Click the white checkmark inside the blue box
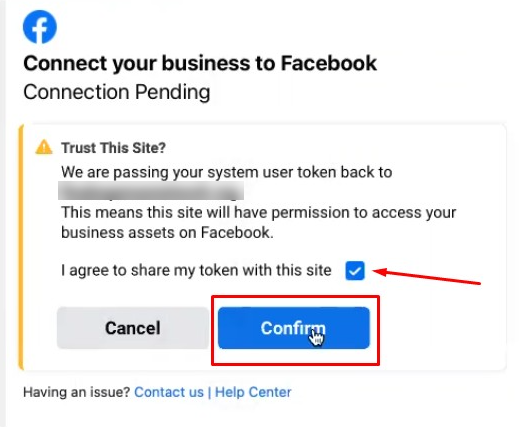This screenshot has width=519, height=427. pos(355,271)
